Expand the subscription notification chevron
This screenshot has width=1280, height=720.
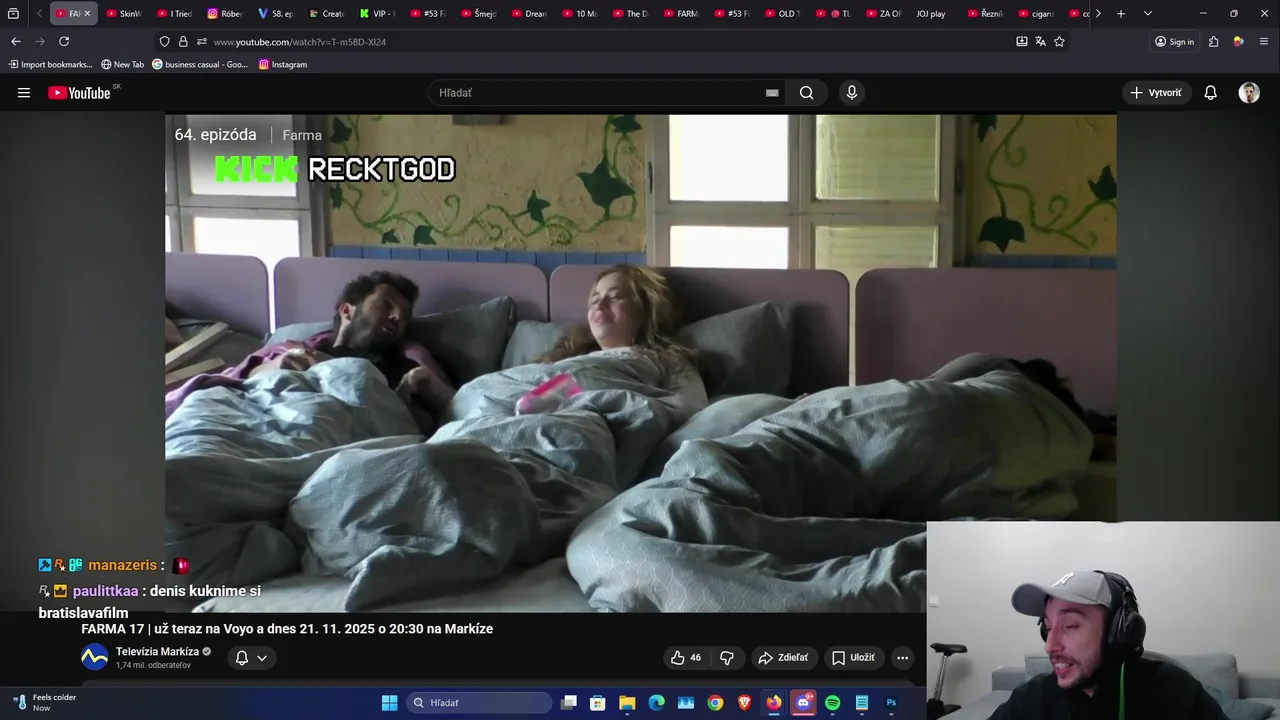262,658
